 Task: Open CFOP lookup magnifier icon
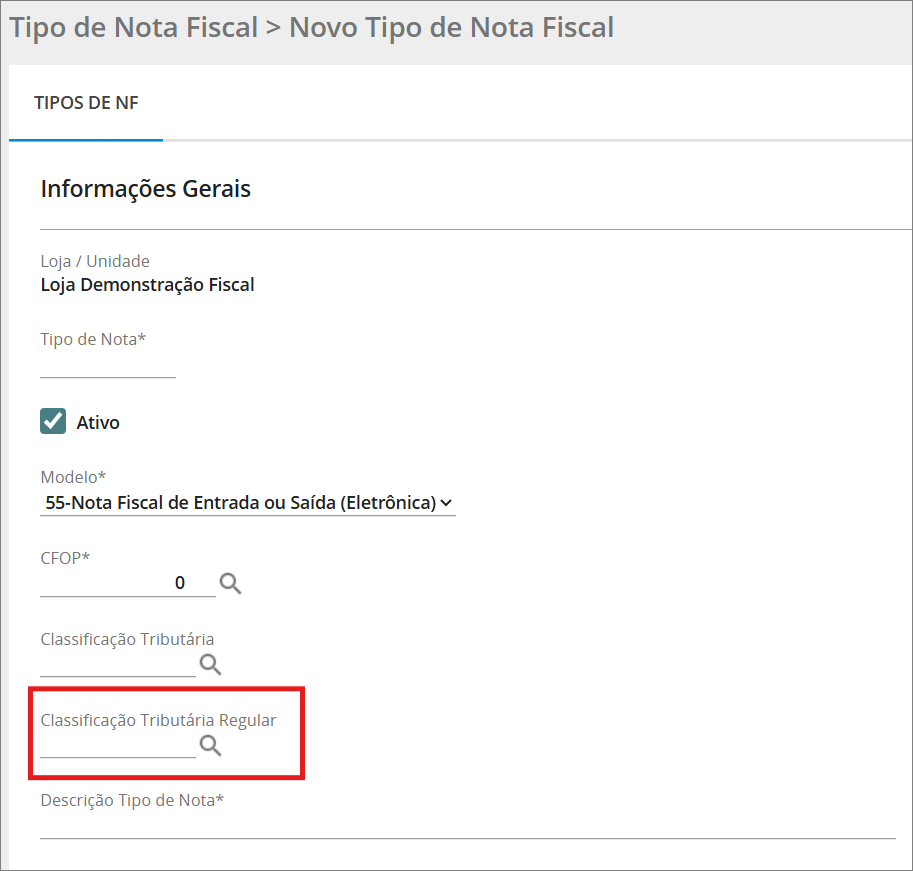[230, 583]
